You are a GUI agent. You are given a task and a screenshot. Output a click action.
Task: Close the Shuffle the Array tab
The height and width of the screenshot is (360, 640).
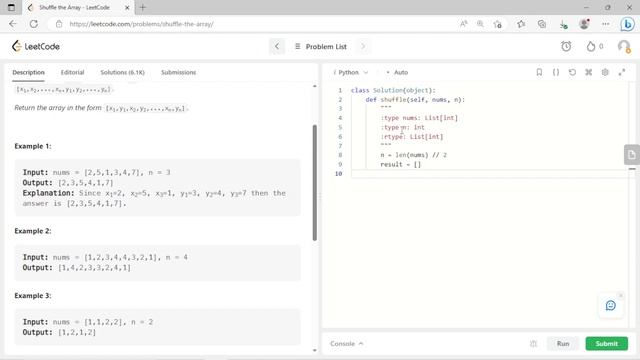pyautogui.click(x=127, y=7)
